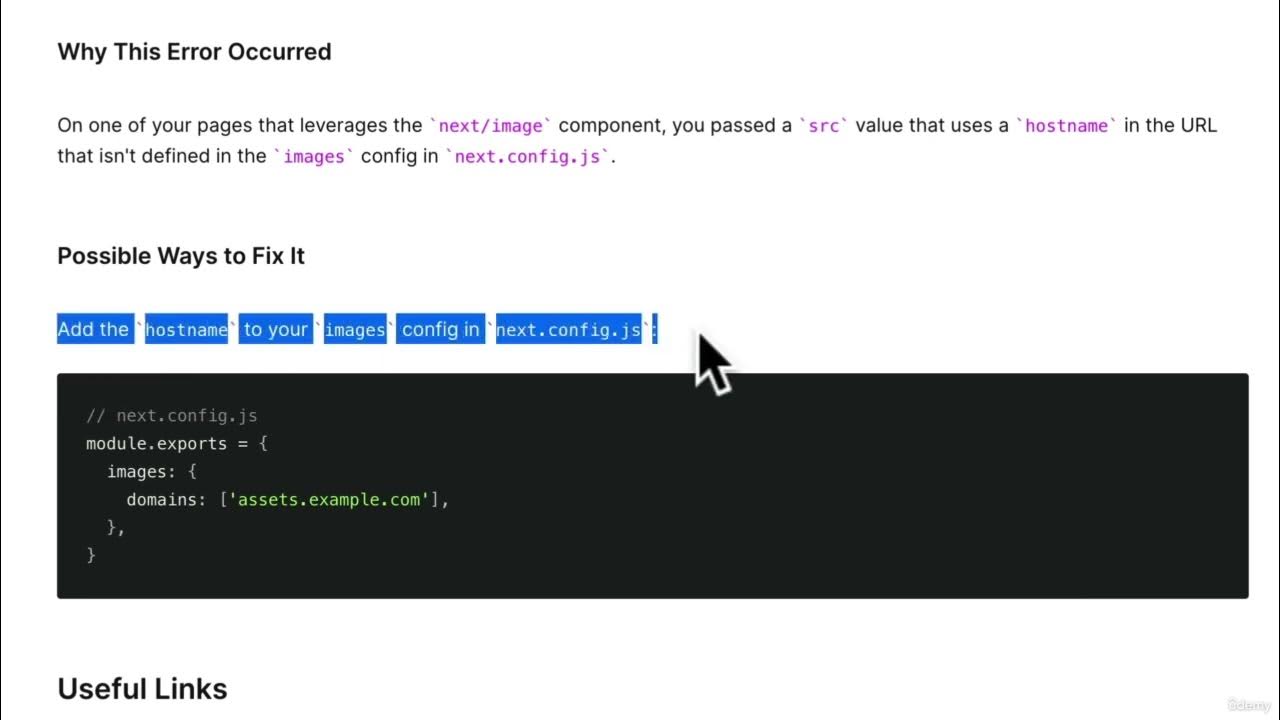1280x720 pixels.
Task: Click the 'assets.example.com' string in code
Action: point(330,499)
